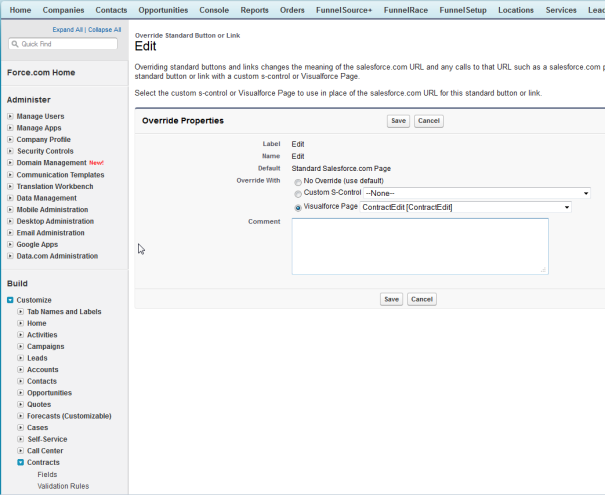
Task: Switch to the Opportunities tab
Action: click(163, 10)
